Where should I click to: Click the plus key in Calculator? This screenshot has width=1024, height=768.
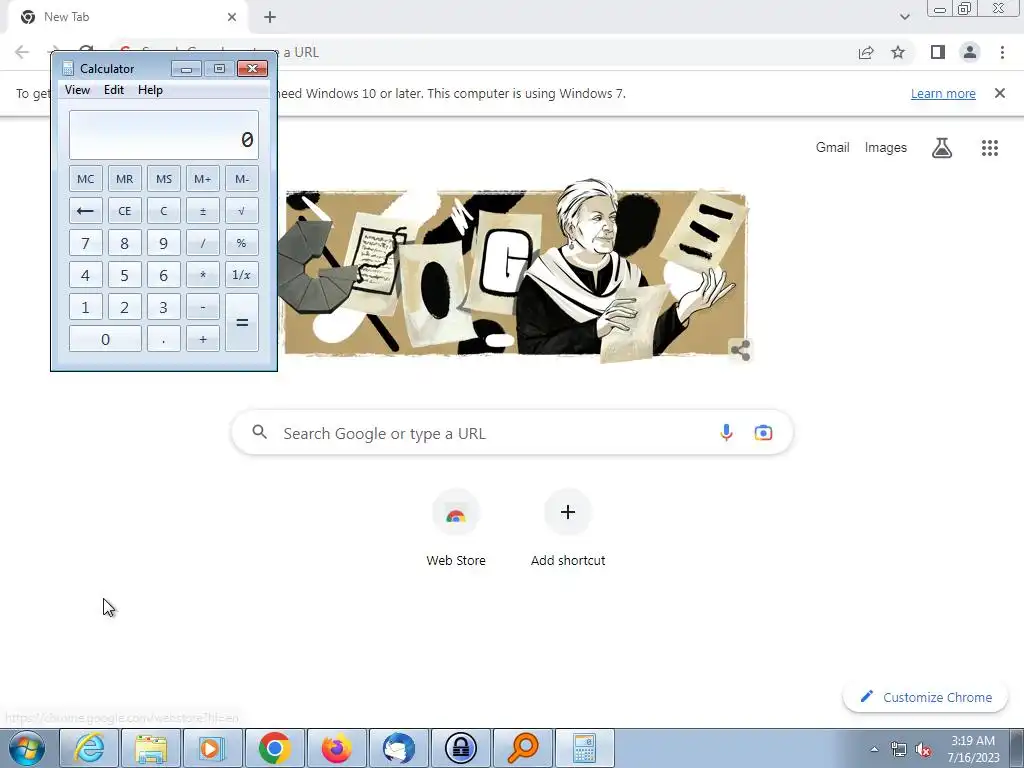(202, 339)
